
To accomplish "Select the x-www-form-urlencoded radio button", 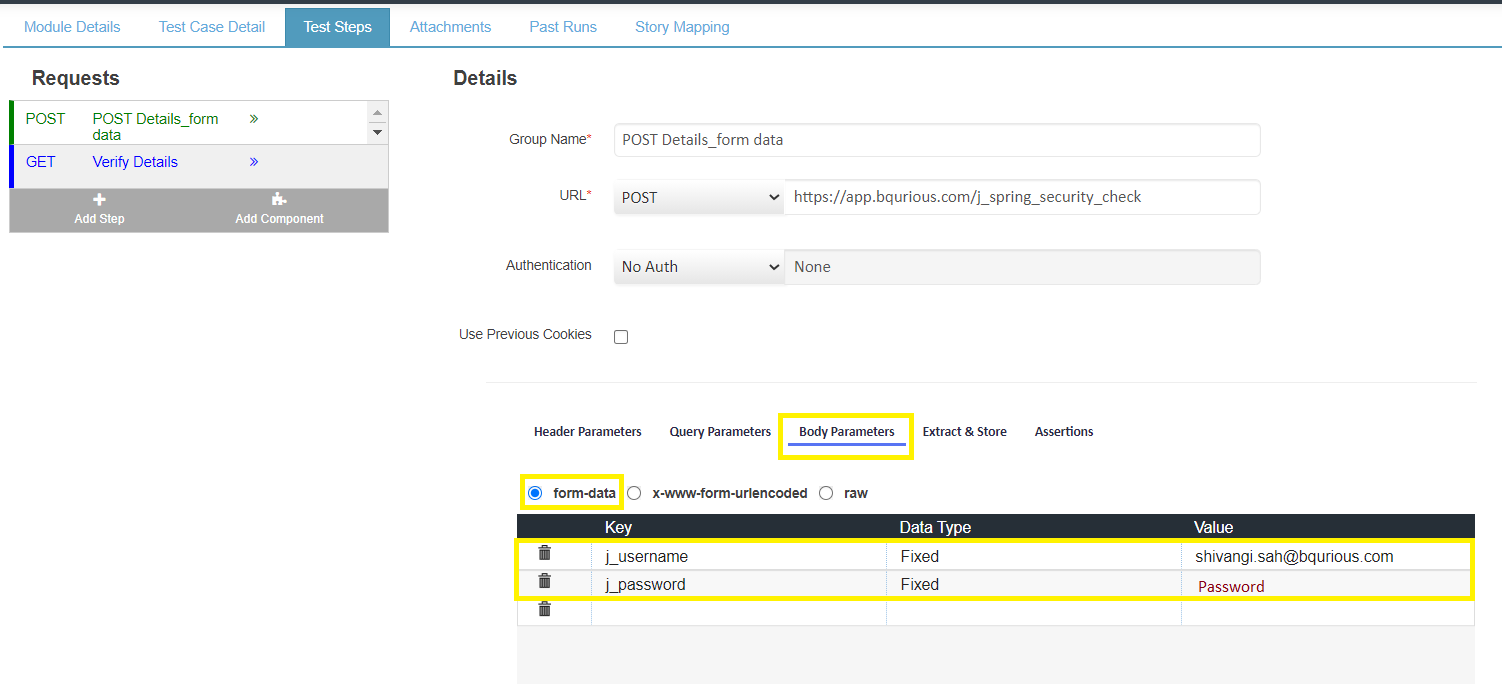I will pyautogui.click(x=634, y=493).
